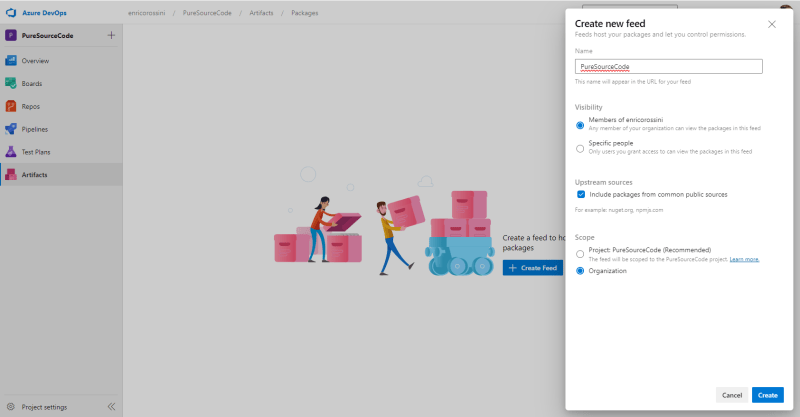800x417 pixels.
Task: Open Pipelines from the sidebar
Action: tap(61, 129)
